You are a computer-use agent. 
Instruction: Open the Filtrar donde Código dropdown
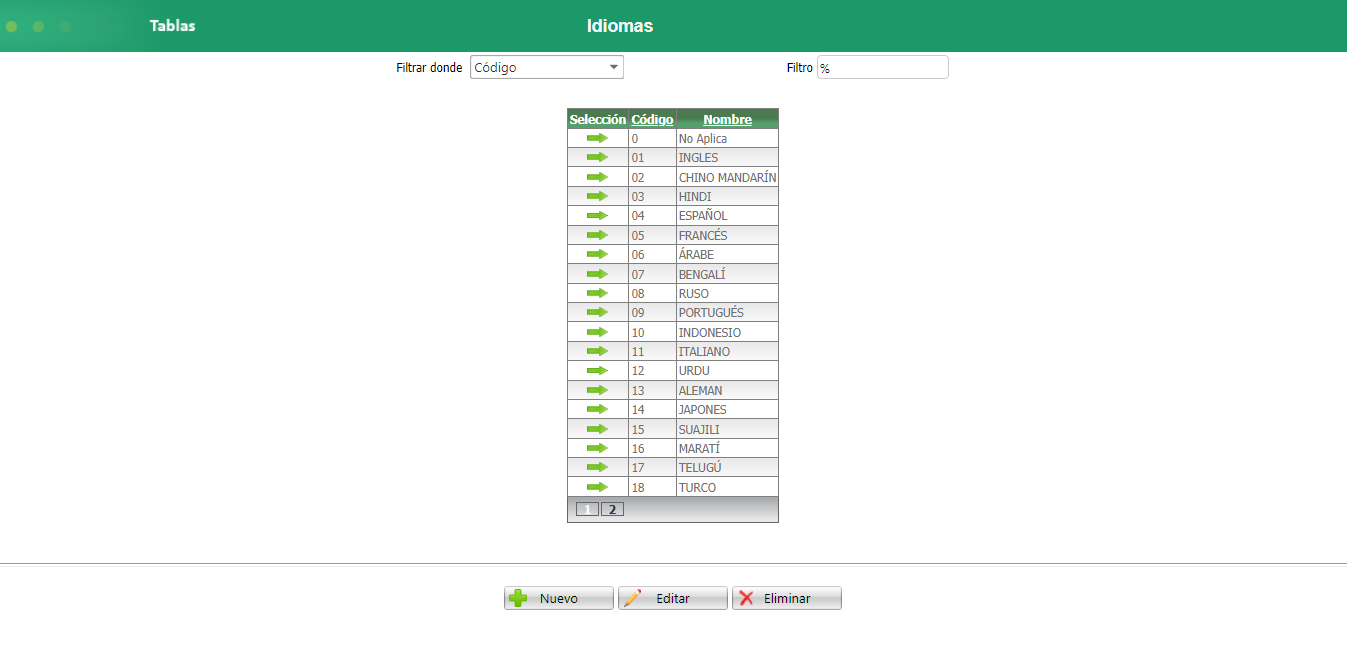coord(547,67)
